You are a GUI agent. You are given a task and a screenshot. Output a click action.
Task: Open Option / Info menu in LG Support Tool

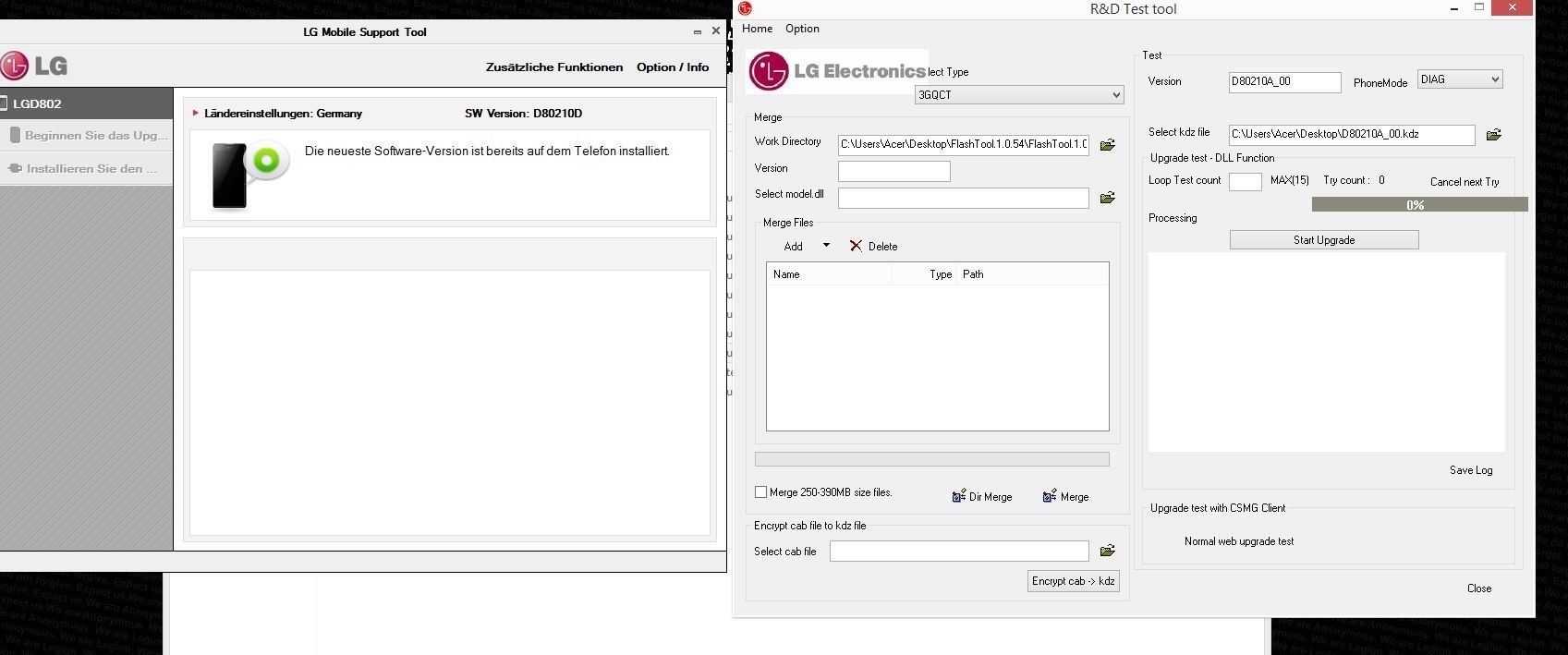tap(673, 67)
